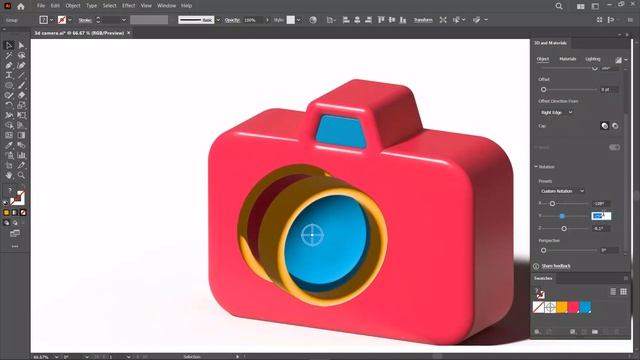Viewport: 640px width, 360px height.
Task: Select the Zoom tool in toolbar
Action: pyautogui.click(x=21, y=175)
